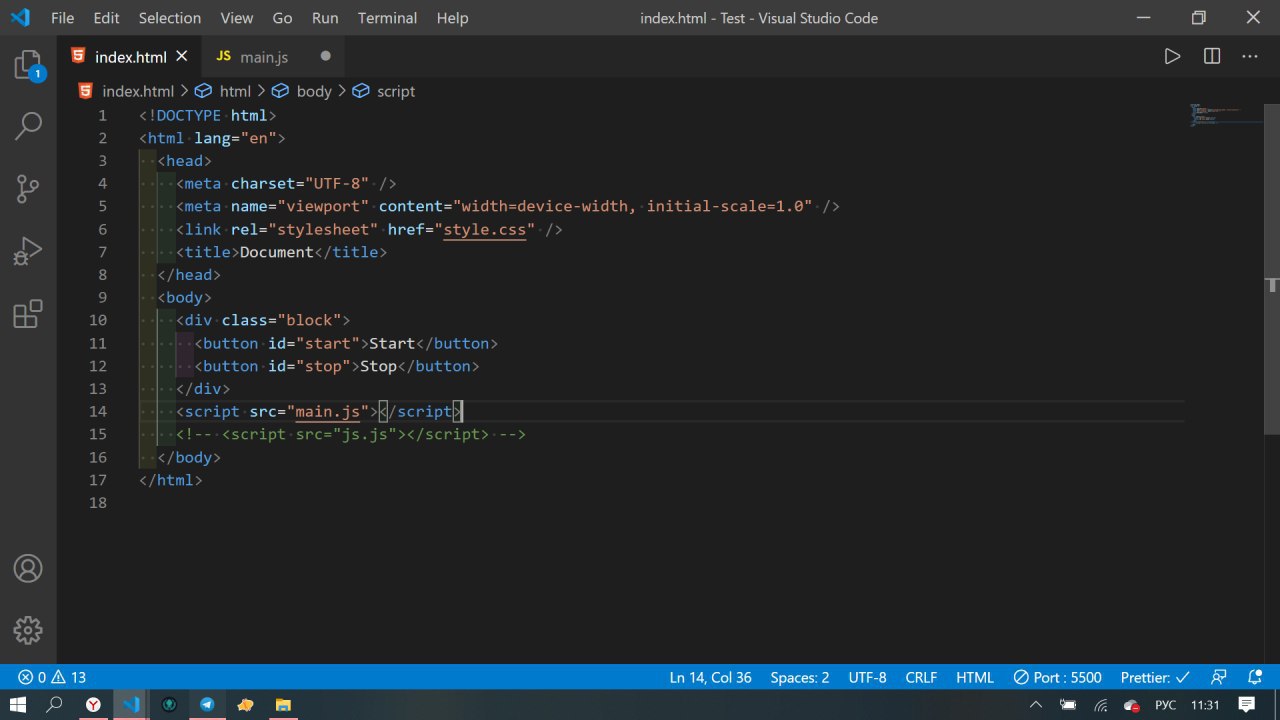The image size is (1280, 720).
Task: Open the File Explorer taskbar icon
Action: (283, 705)
